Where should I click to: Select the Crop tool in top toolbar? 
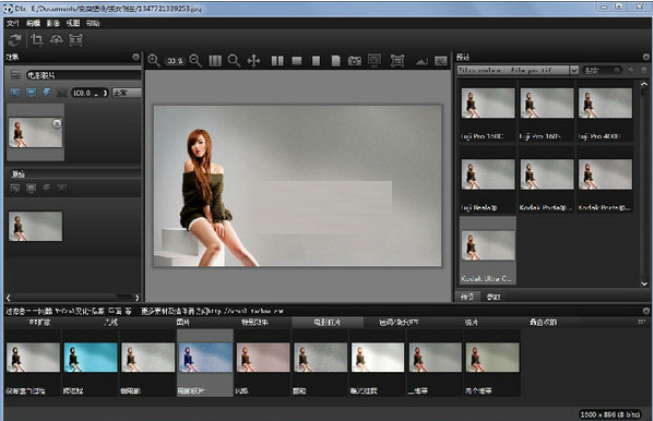point(37,39)
